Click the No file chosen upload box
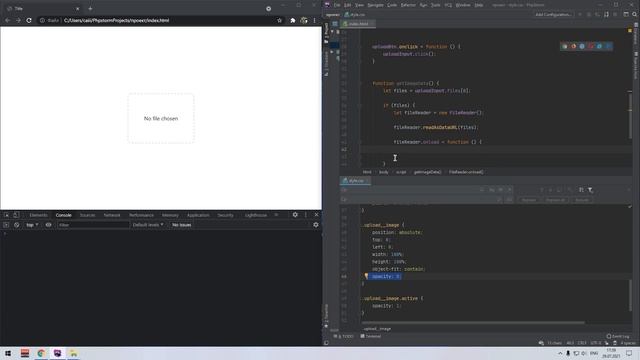Viewport: 640px width, 360px height. [161, 118]
